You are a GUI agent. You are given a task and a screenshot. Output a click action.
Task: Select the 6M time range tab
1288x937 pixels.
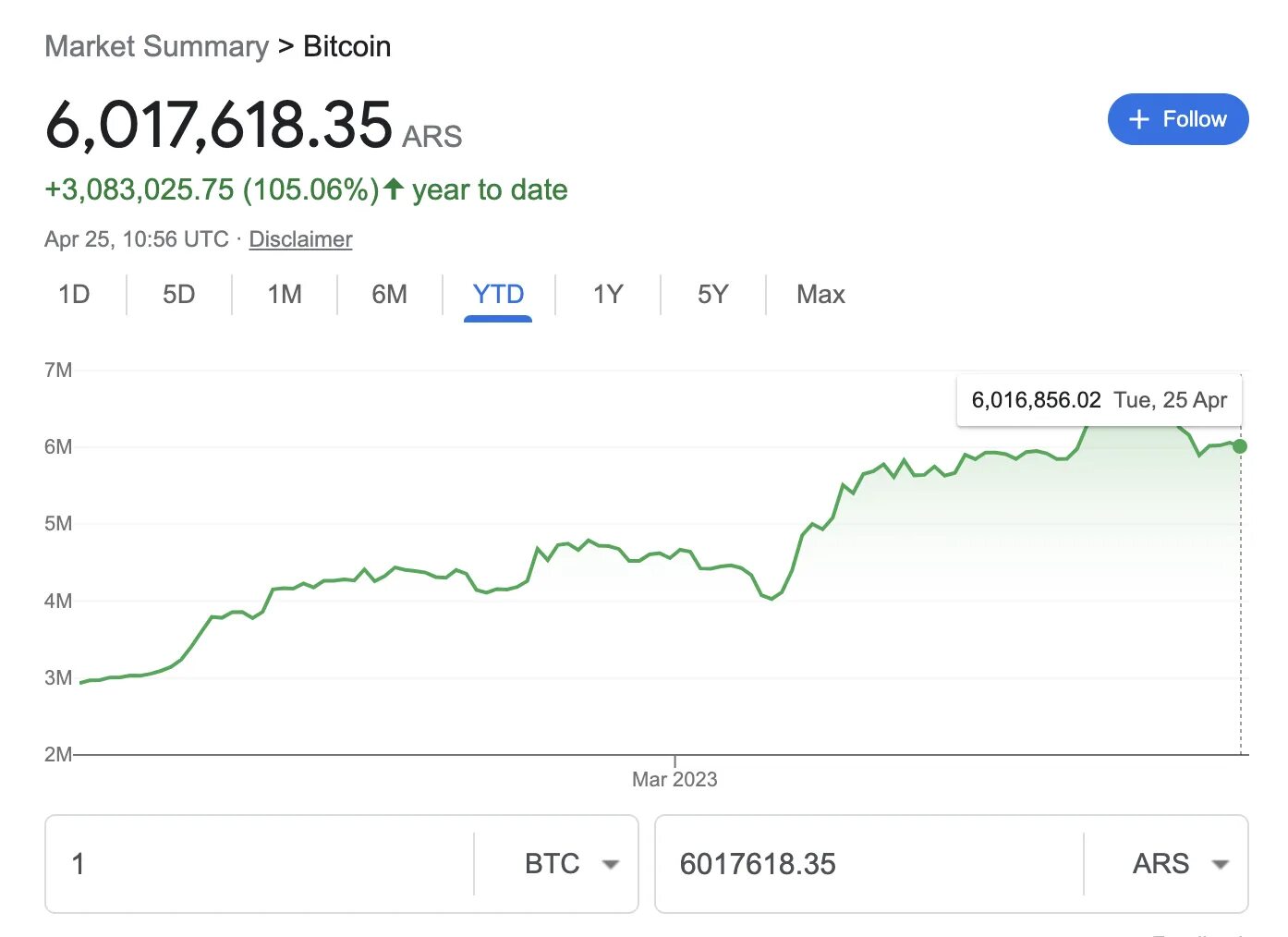pyautogui.click(x=389, y=295)
